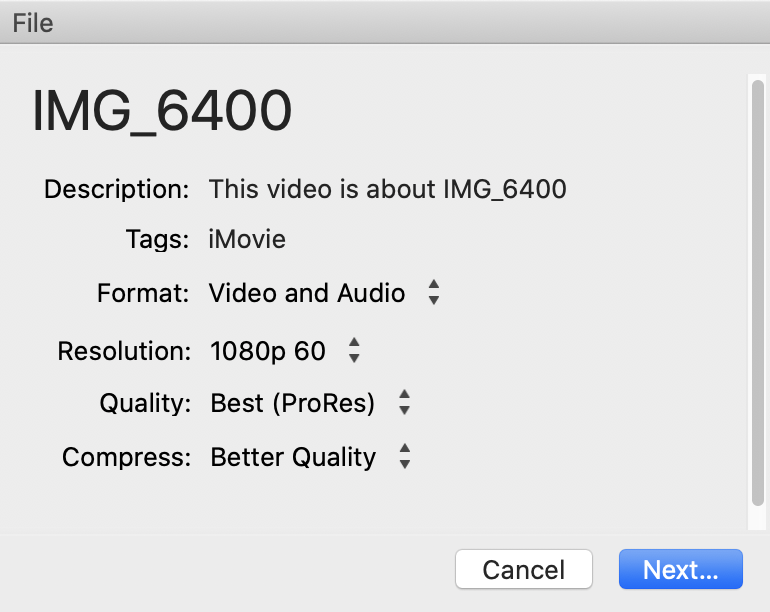Edit the description 'This video is about IMG_6400'
The width and height of the screenshot is (770, 612).
(x=387, y=188)
